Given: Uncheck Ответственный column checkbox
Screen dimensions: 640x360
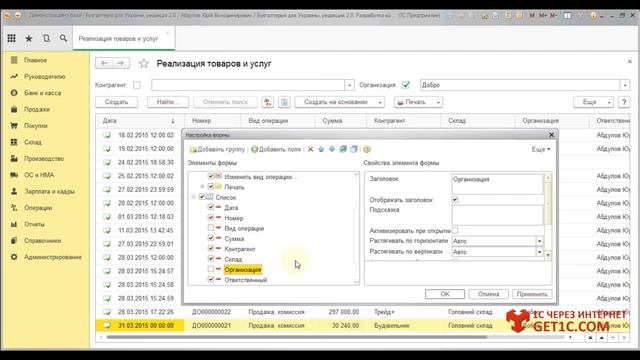Looking at the screenshot, I should point(211,279).
